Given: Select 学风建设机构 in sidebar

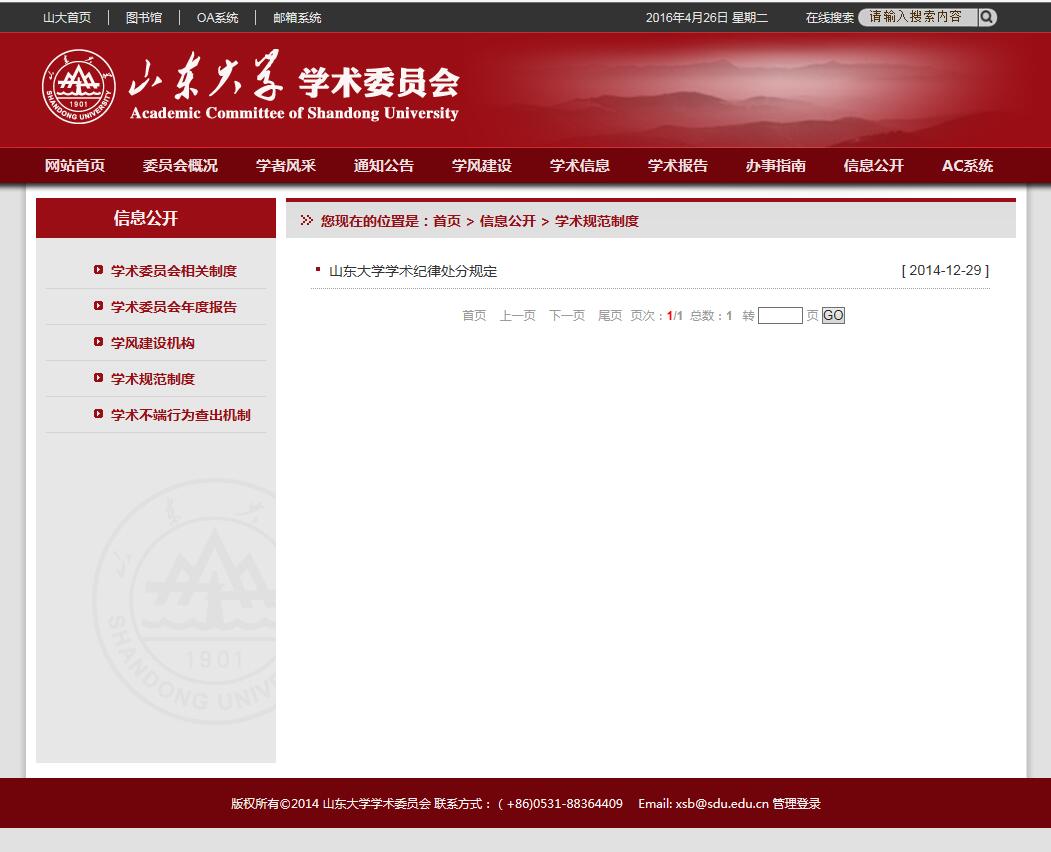Looking at the screenshot, I should coord(153,343).
